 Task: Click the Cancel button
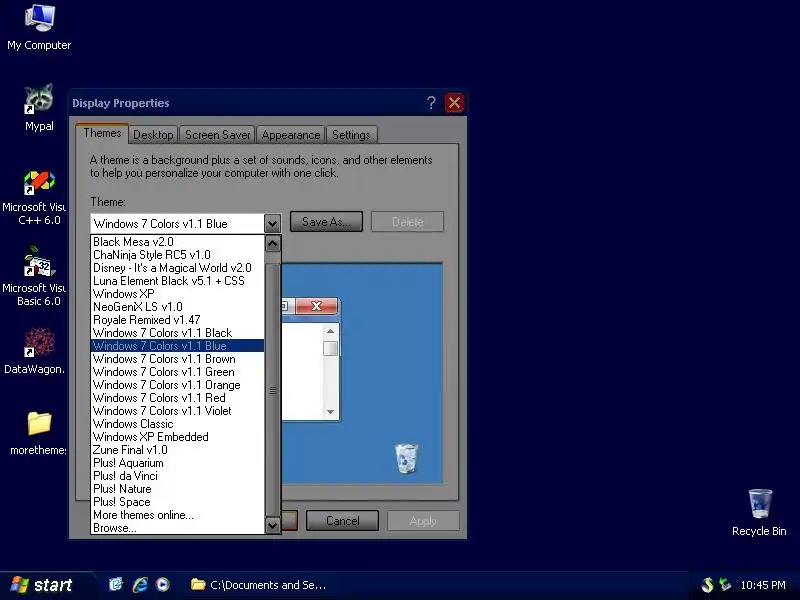point(342,521)
